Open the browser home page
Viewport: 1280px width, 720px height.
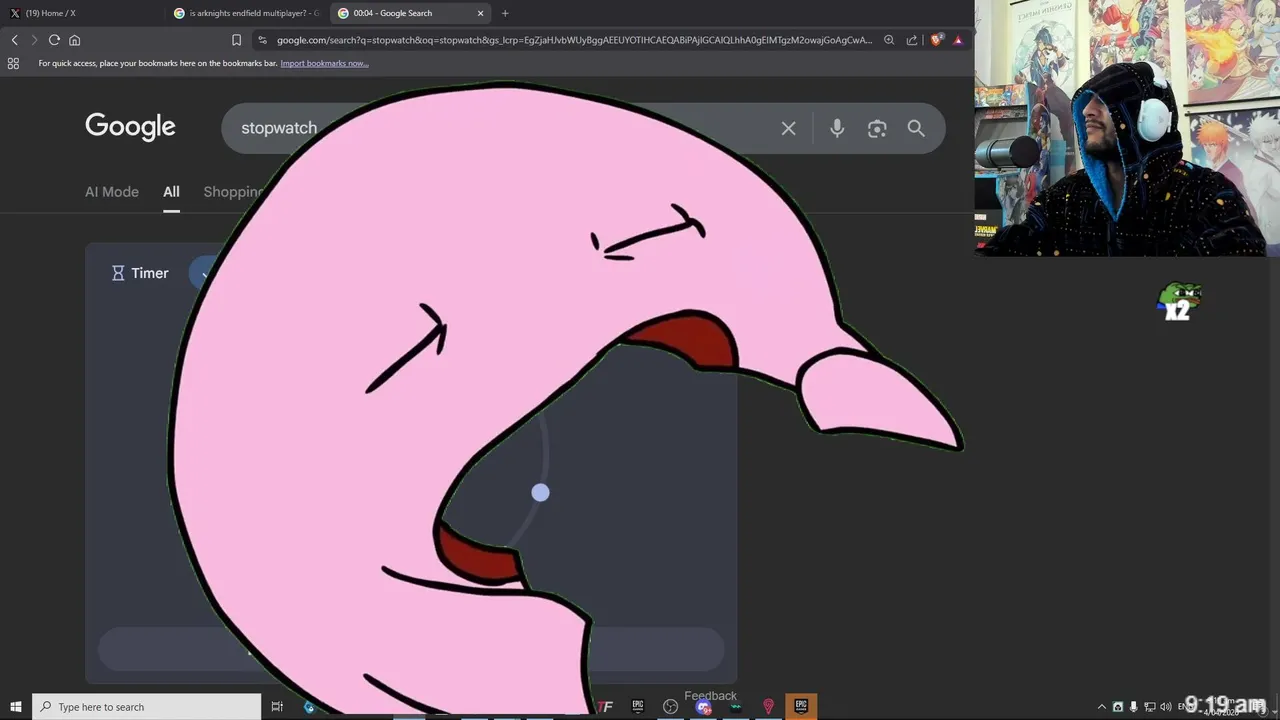click(74, 40)
